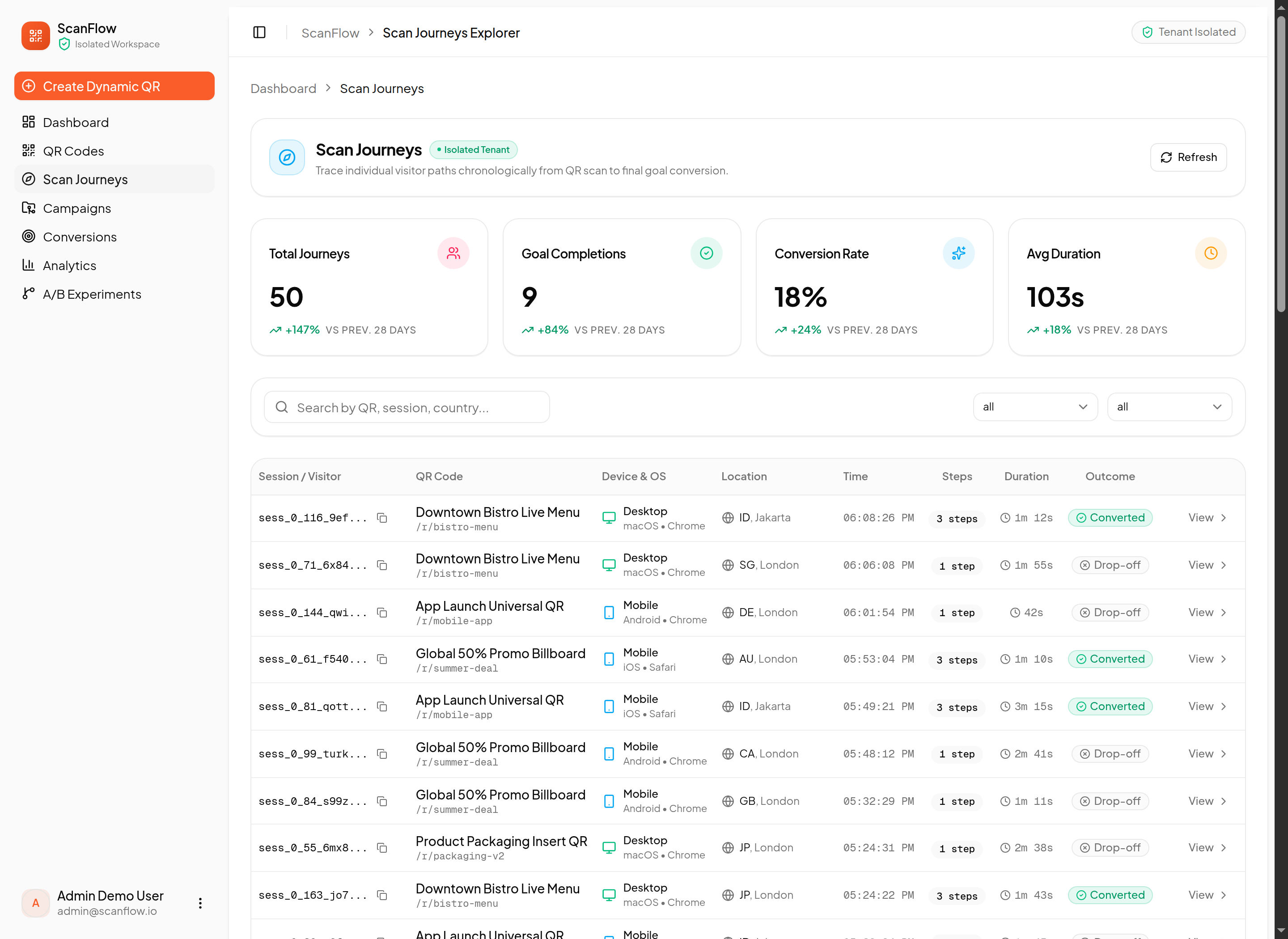Follow the ScanFlow breadcrumb in top bar

tap(330, 33)
